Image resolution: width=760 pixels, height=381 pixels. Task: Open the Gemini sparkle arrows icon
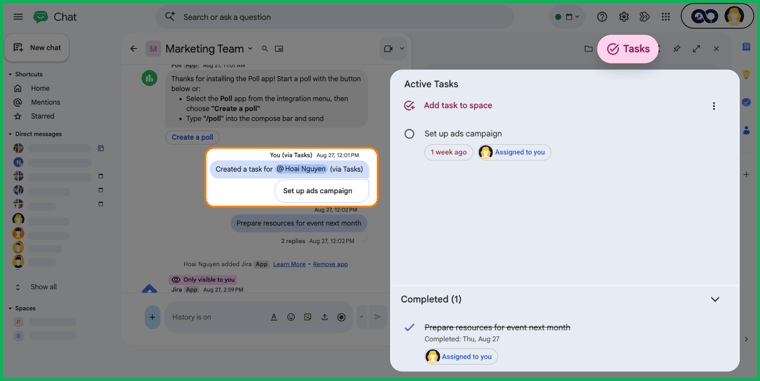click(644, 17)
